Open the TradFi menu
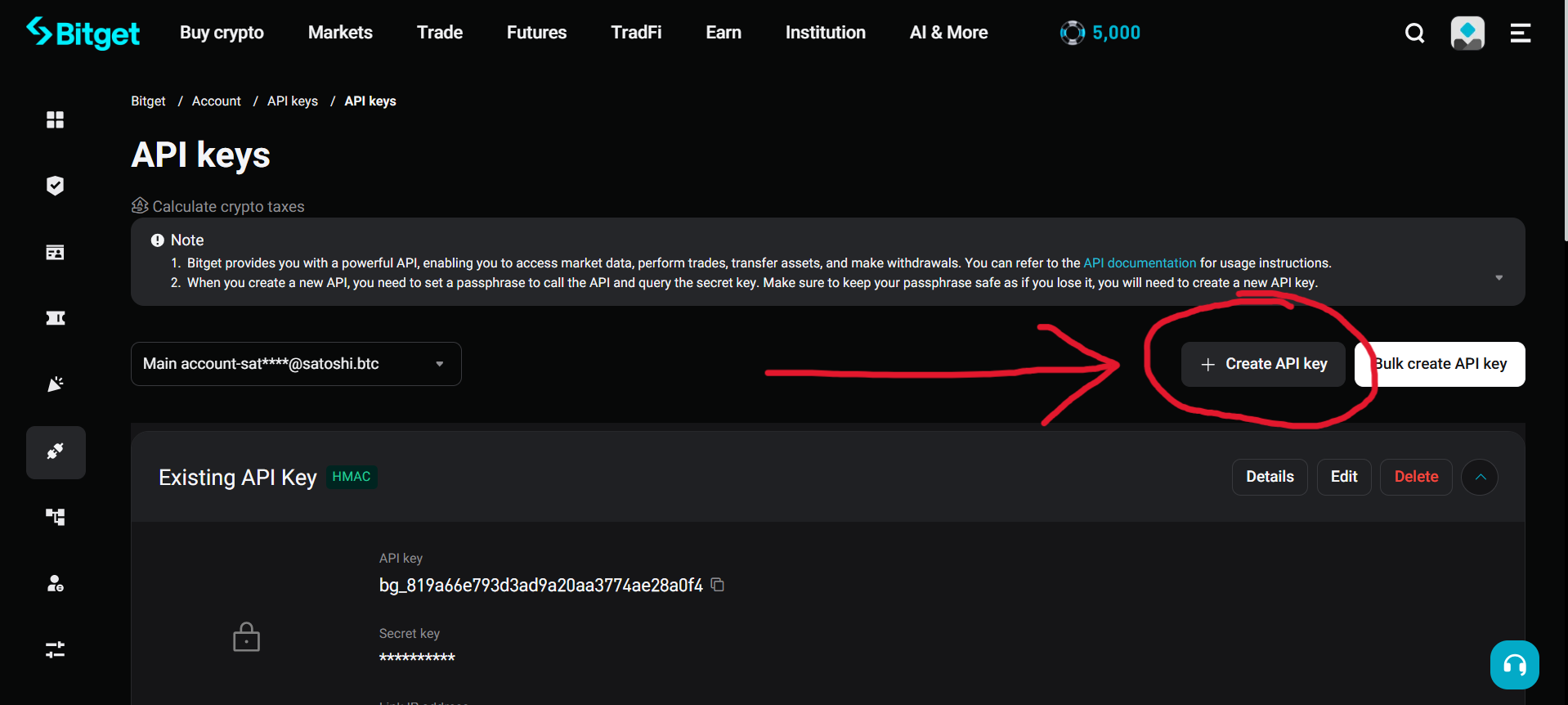Screen dimensions: 1568x705 point(636,33)
